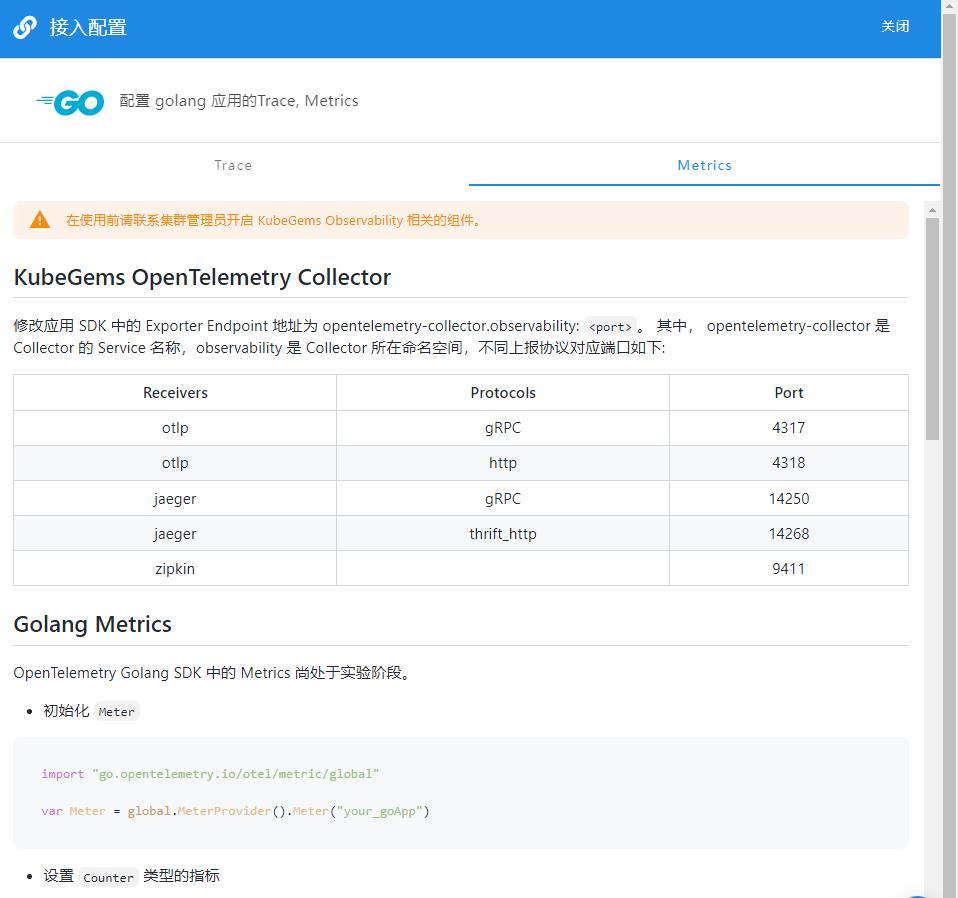Click the Golang Metrics heading
Viewport: 958px width, 898px height.
point(92,624)
